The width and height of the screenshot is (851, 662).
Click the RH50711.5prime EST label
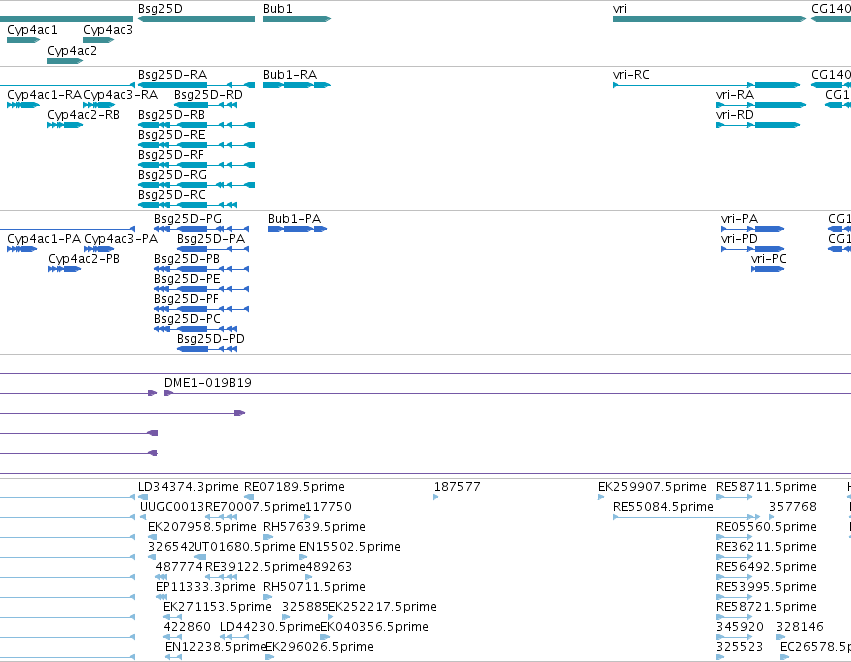[x=314, y=587]
